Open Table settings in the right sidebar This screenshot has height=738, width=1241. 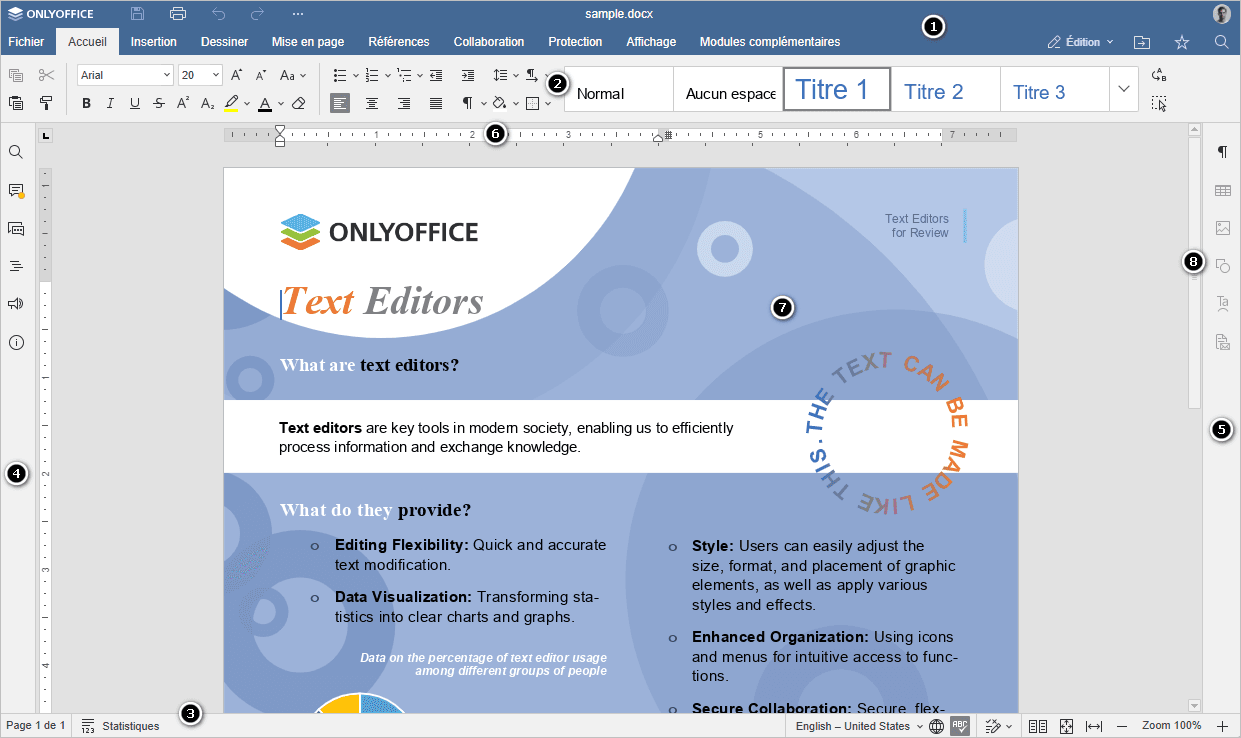pos(1222,190)
